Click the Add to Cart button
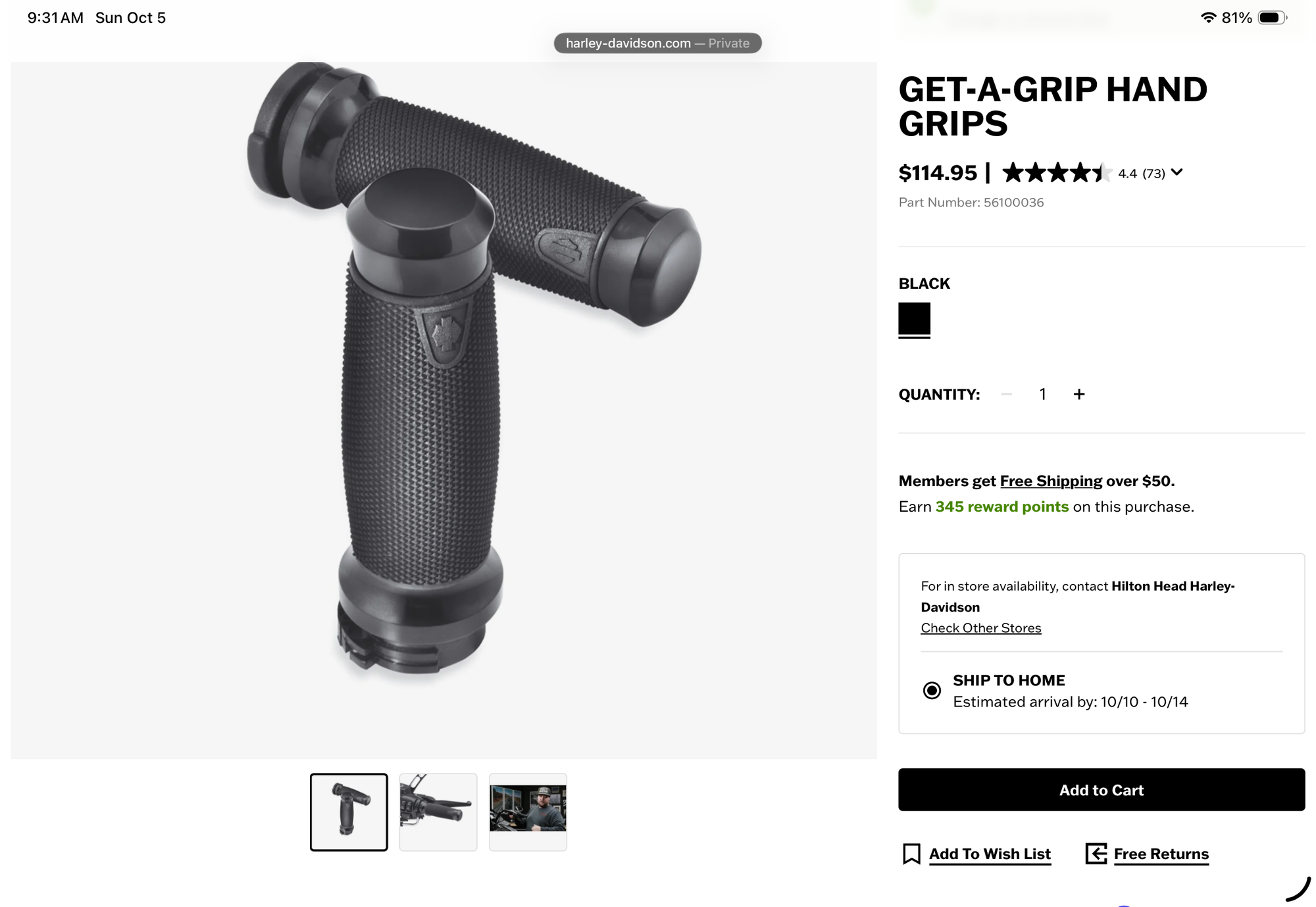Image resolution: width=1316 pixels, height=907 pixels. click(x=1101, y=790)
